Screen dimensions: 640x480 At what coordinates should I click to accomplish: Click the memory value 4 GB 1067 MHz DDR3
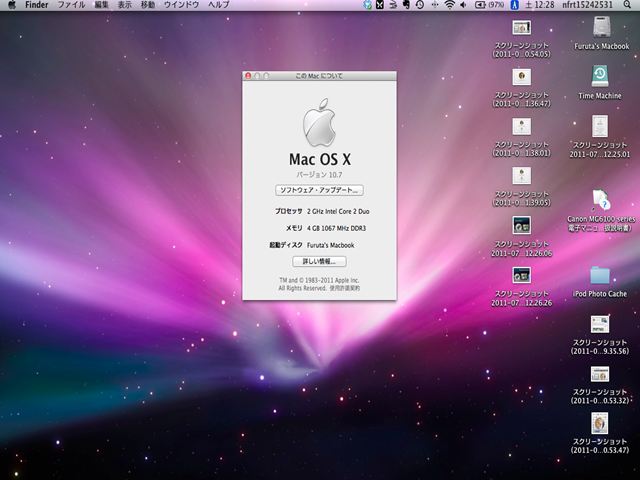click(x=336, y=228)
